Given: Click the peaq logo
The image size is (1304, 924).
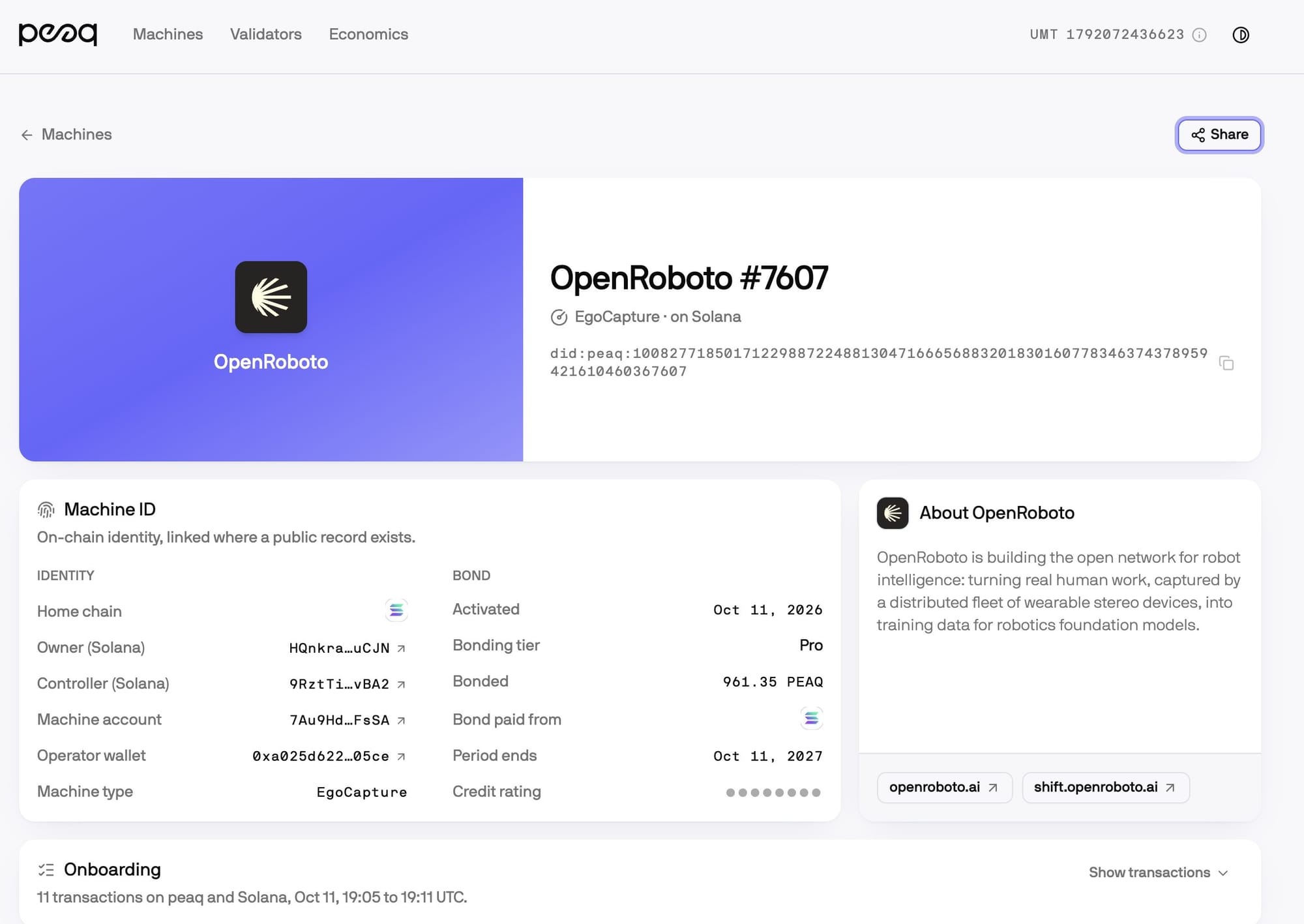Looking at the screenshot, I should point(58,35).
